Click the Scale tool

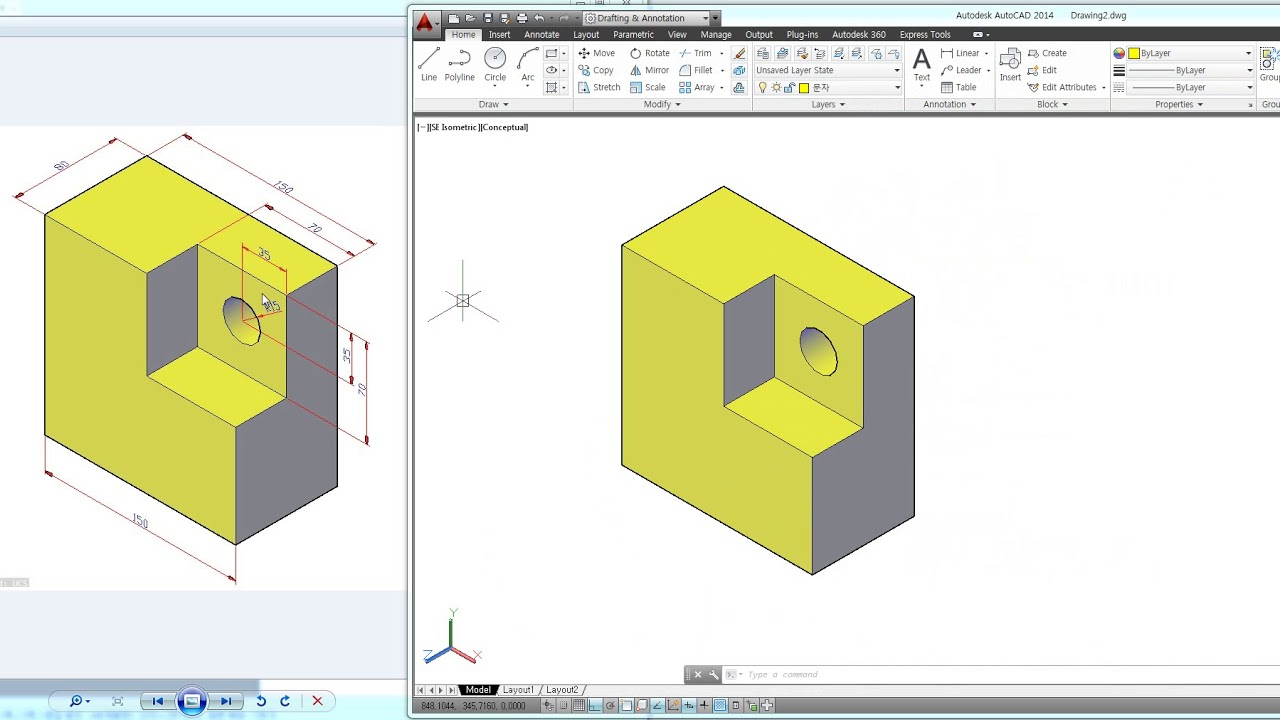[647, 87]
